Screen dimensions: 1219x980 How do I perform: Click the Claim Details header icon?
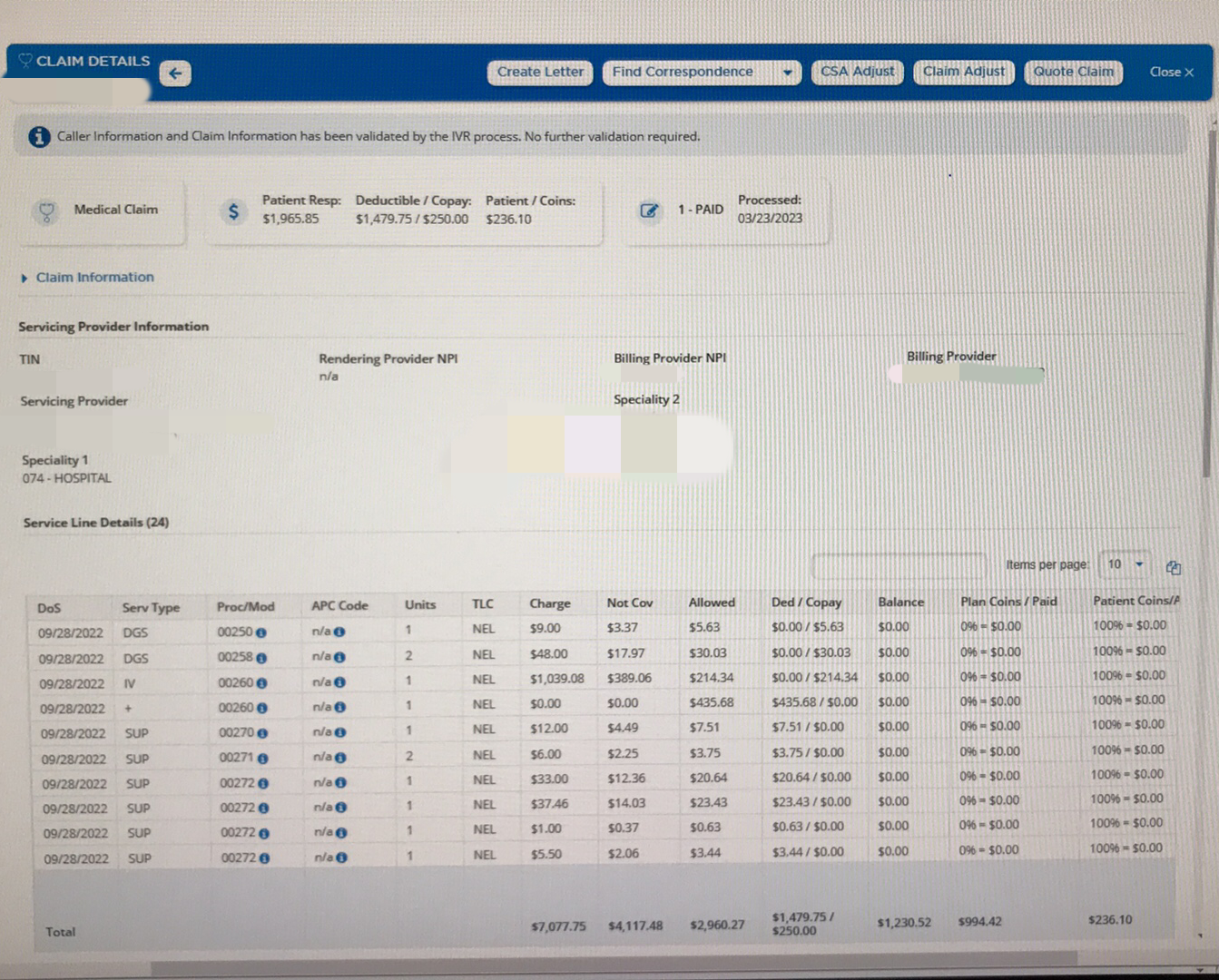[25, 61]
